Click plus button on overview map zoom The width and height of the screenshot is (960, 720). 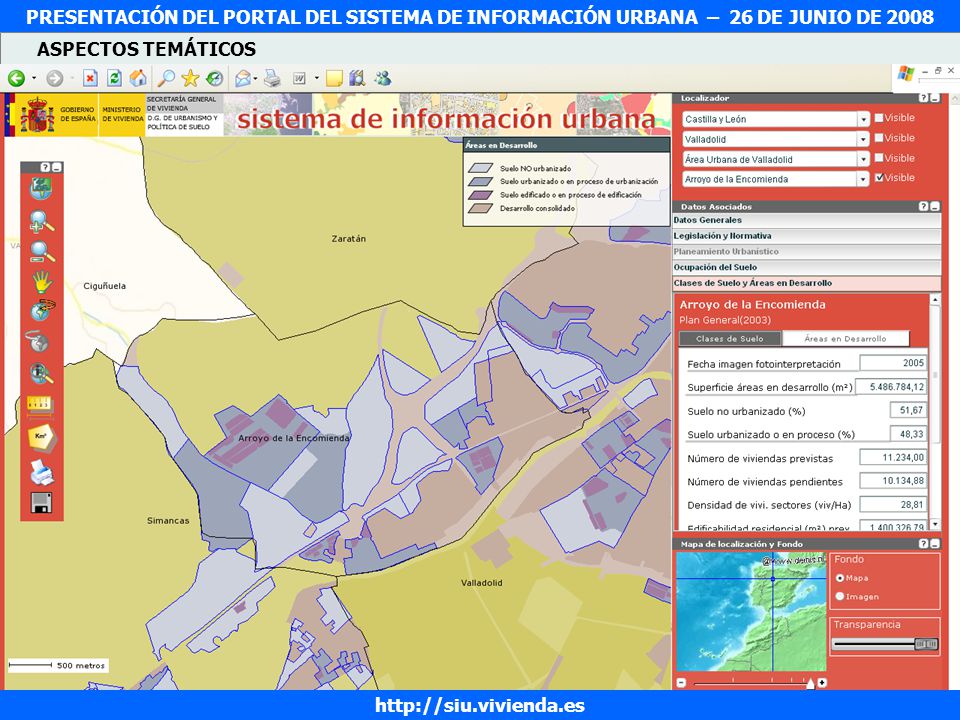[x=822, y=683]
